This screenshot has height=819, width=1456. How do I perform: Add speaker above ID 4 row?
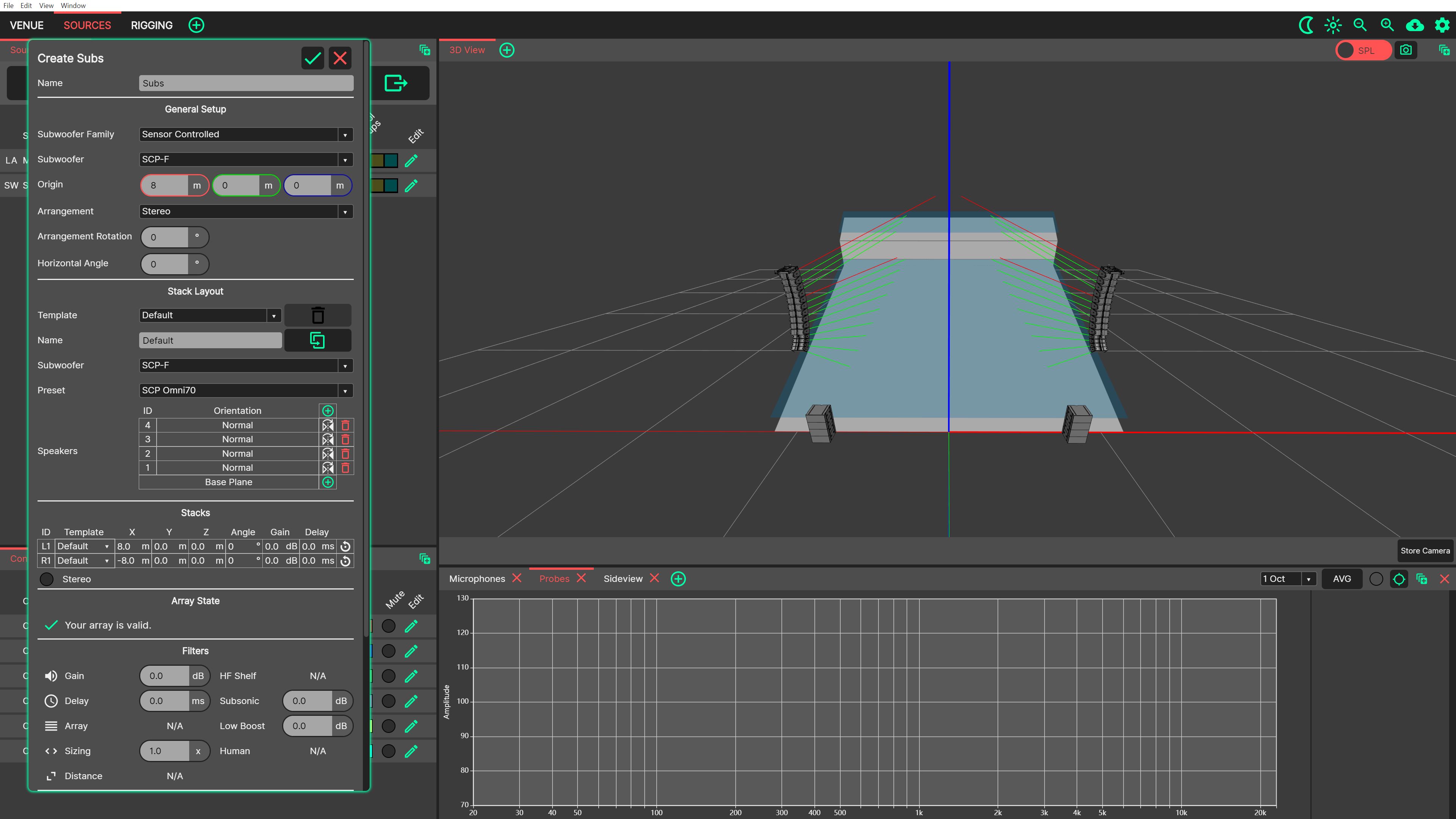tap(328, 410)
